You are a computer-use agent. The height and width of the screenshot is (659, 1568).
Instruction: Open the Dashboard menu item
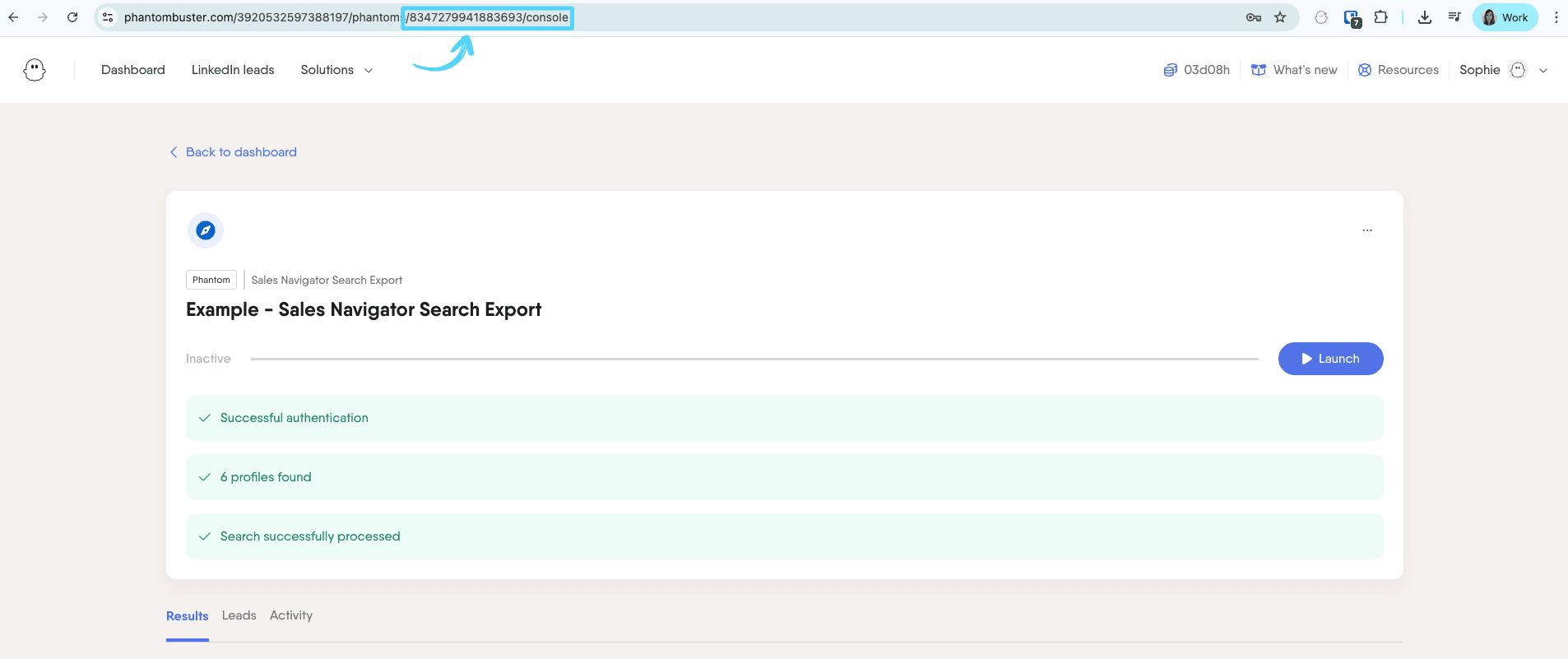pos(133,70)
